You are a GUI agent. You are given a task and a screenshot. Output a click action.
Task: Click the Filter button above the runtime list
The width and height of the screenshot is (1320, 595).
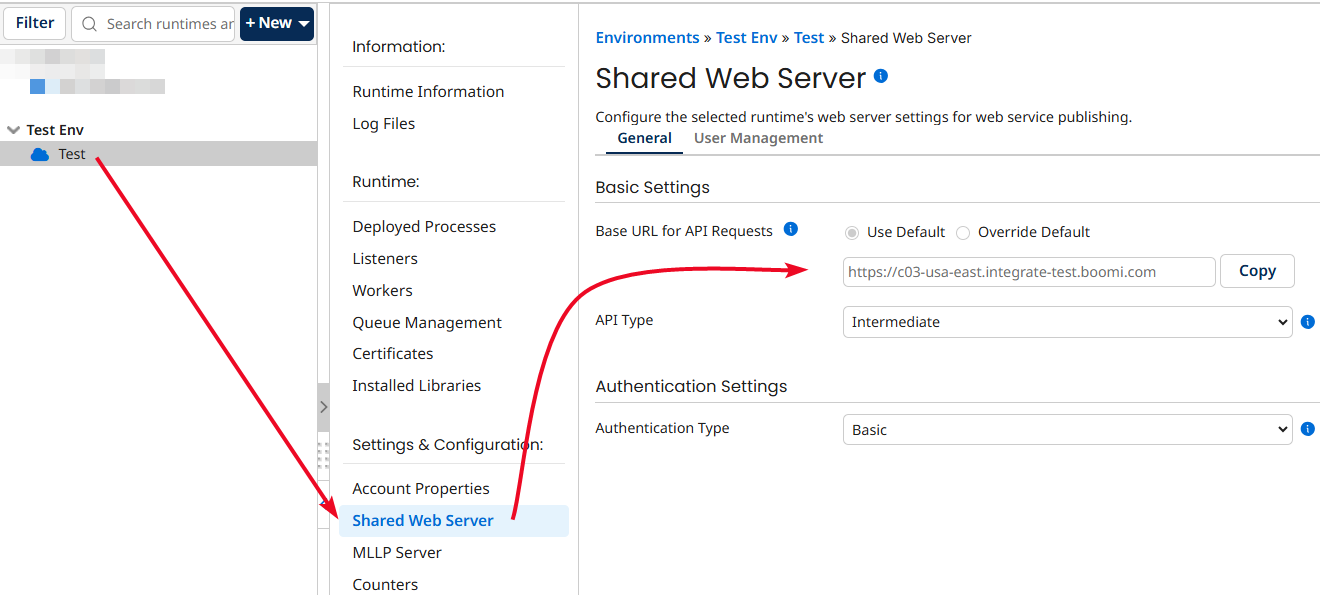pos(34,23)
